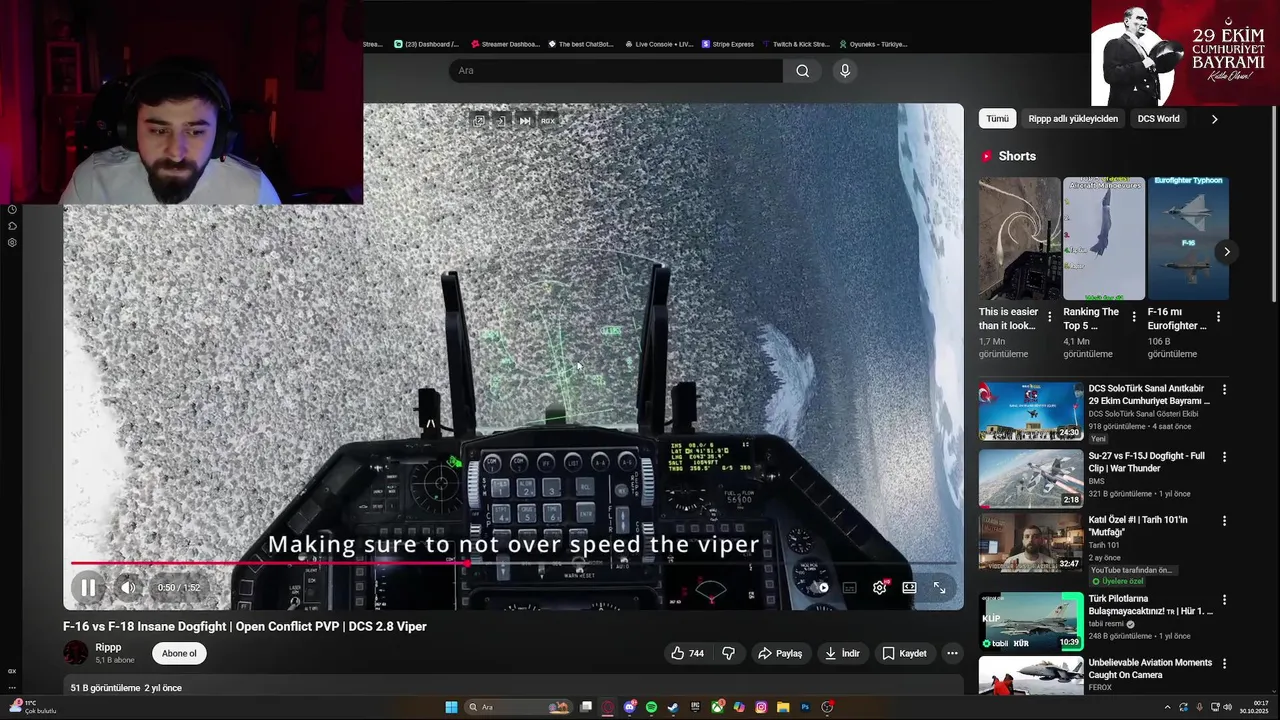
Task: Open File Explorer from taskbar
Action: click(783, 707)
